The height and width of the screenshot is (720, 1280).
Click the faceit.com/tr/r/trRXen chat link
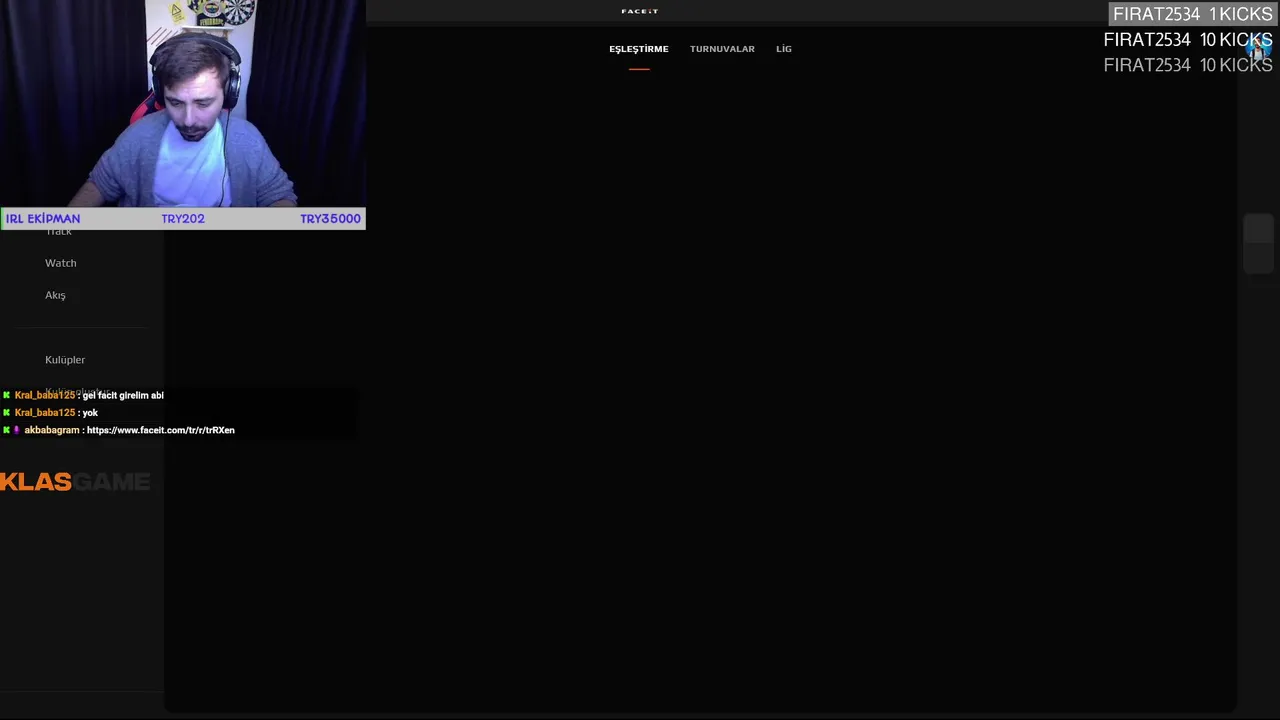pos(161,430)
